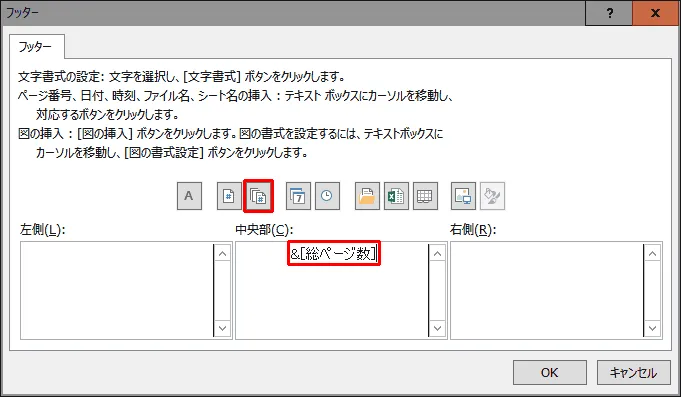Screen dimensions: 681x397
Task: Click the 中央部(C): label
Action: click(264, 229)
